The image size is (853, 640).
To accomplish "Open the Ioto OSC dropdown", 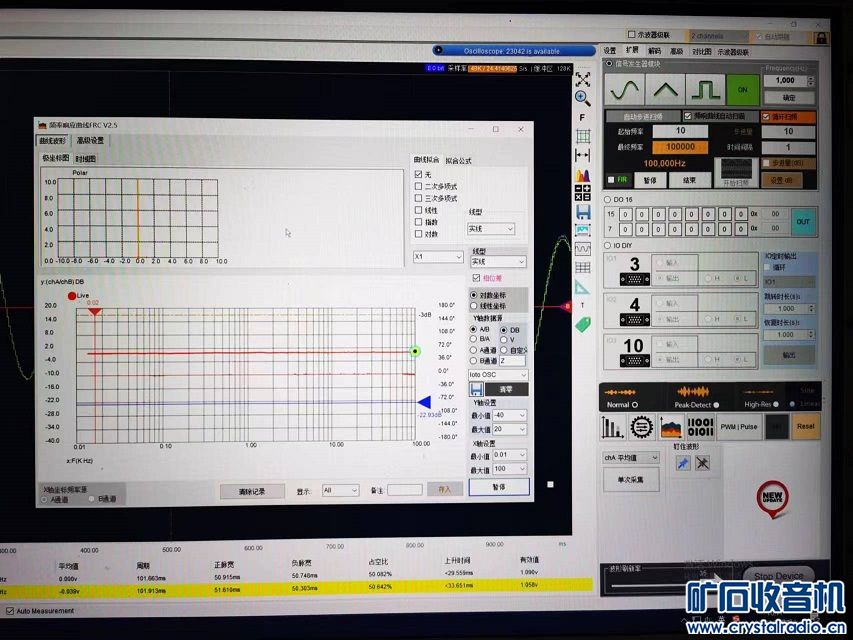I will (x=498, y=374).
